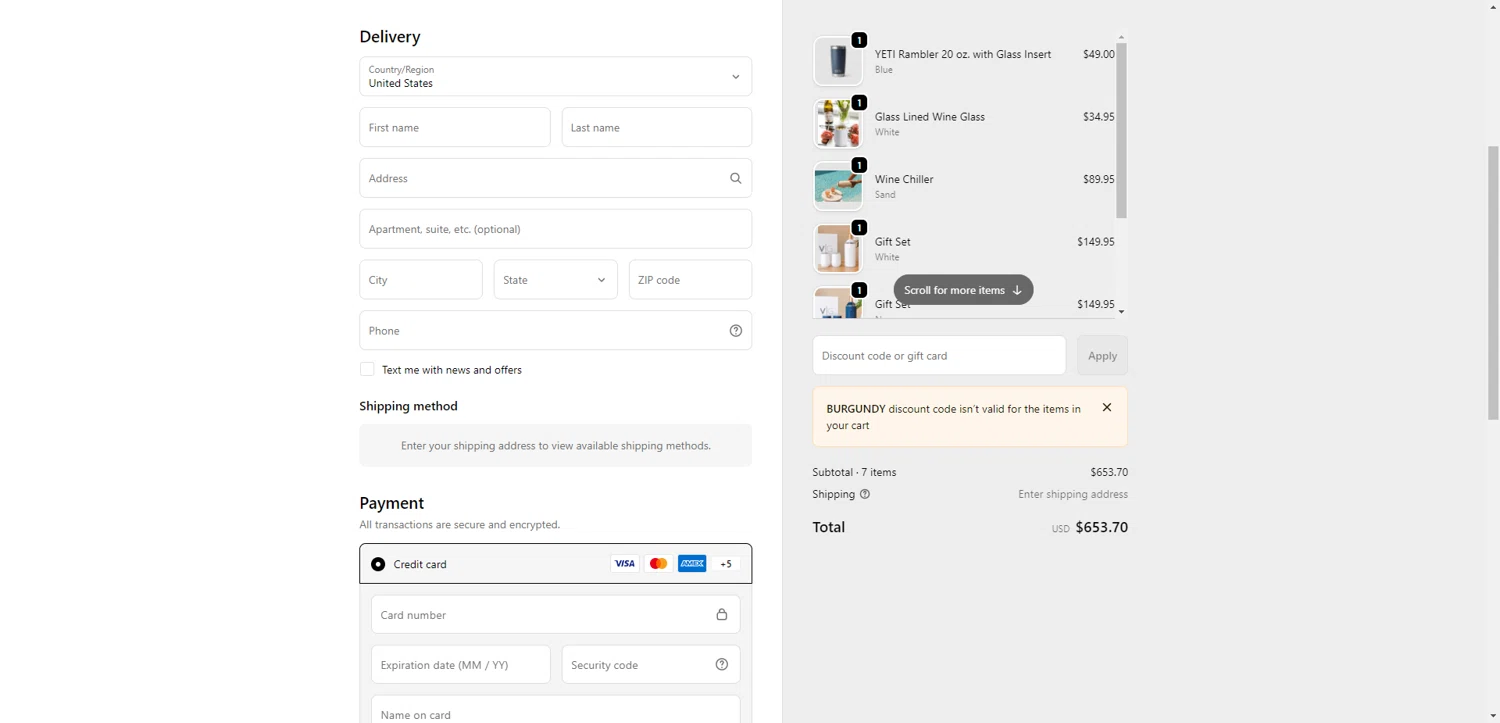Click the Subtotal · 7 items label
The height and width of the screenshot is (723, 1500).
point(854,472)
